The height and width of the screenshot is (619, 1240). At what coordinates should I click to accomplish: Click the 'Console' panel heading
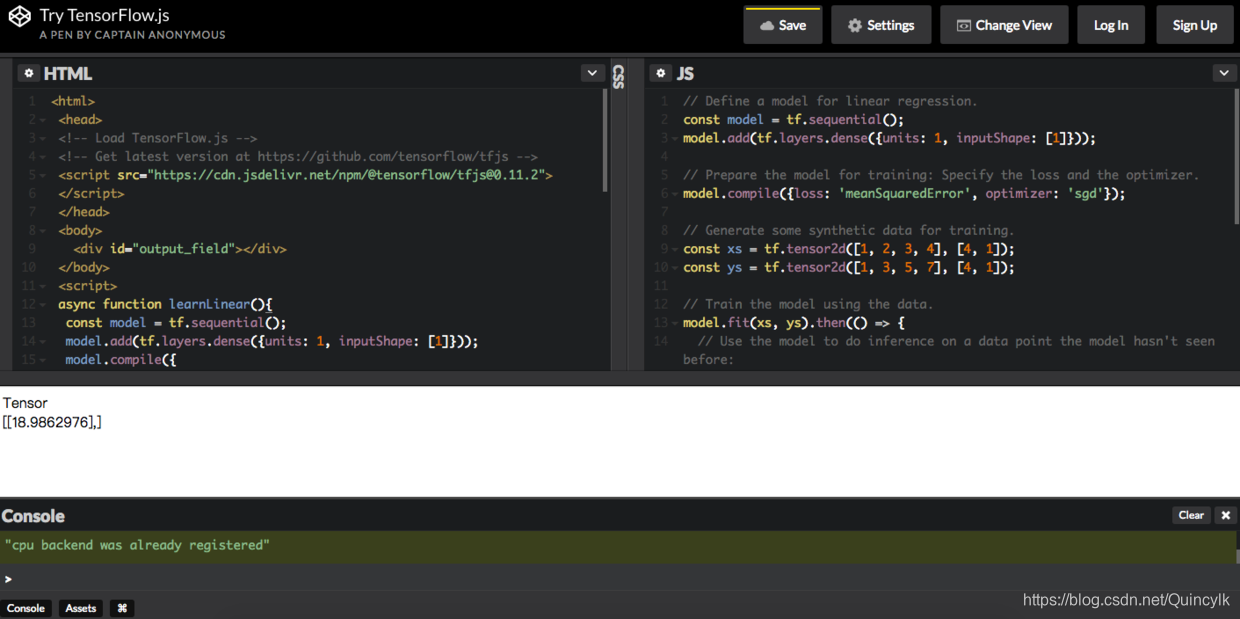click(33, 516)
